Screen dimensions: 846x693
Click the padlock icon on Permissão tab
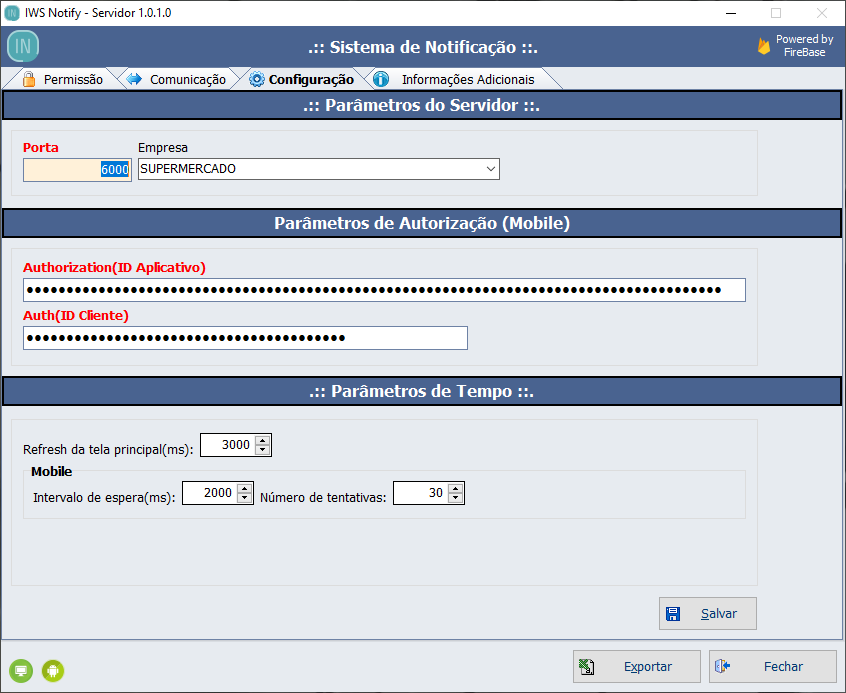[29, 80]
